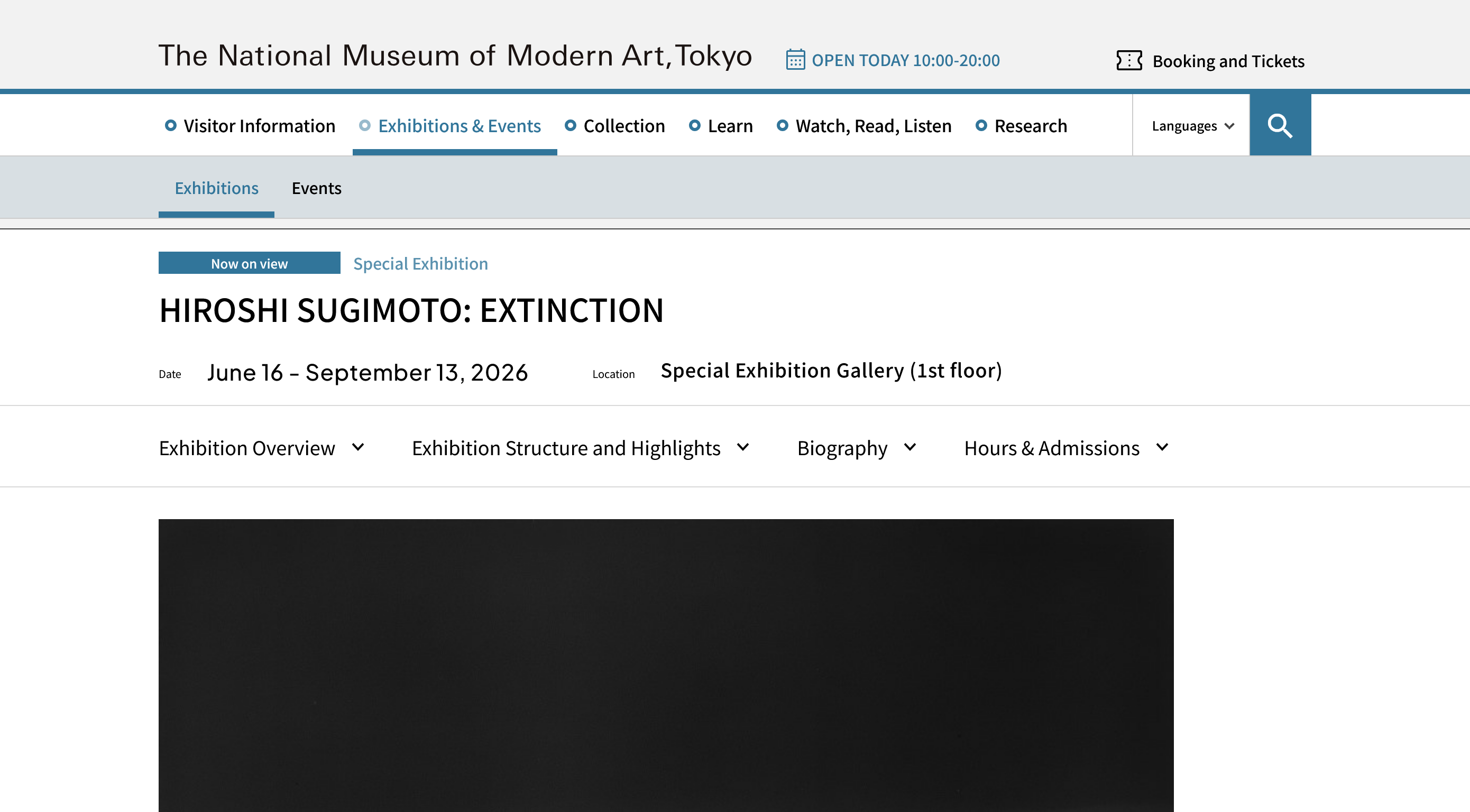Image resolution: width=1470 pixels, height=812 pixels.
Task: Click the Now on view badge
Action: click(x=250, y=263)
